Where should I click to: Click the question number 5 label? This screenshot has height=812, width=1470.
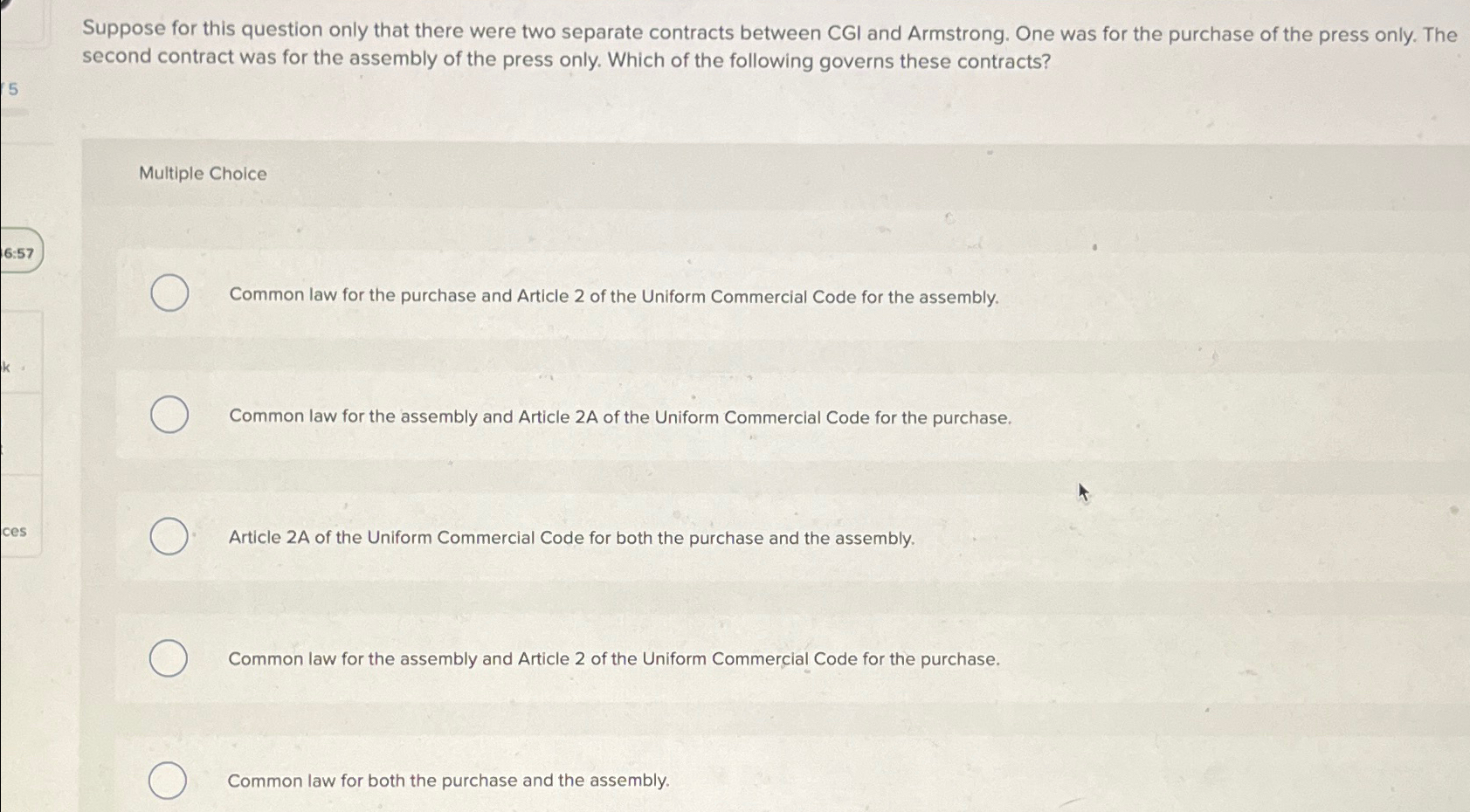11,90
